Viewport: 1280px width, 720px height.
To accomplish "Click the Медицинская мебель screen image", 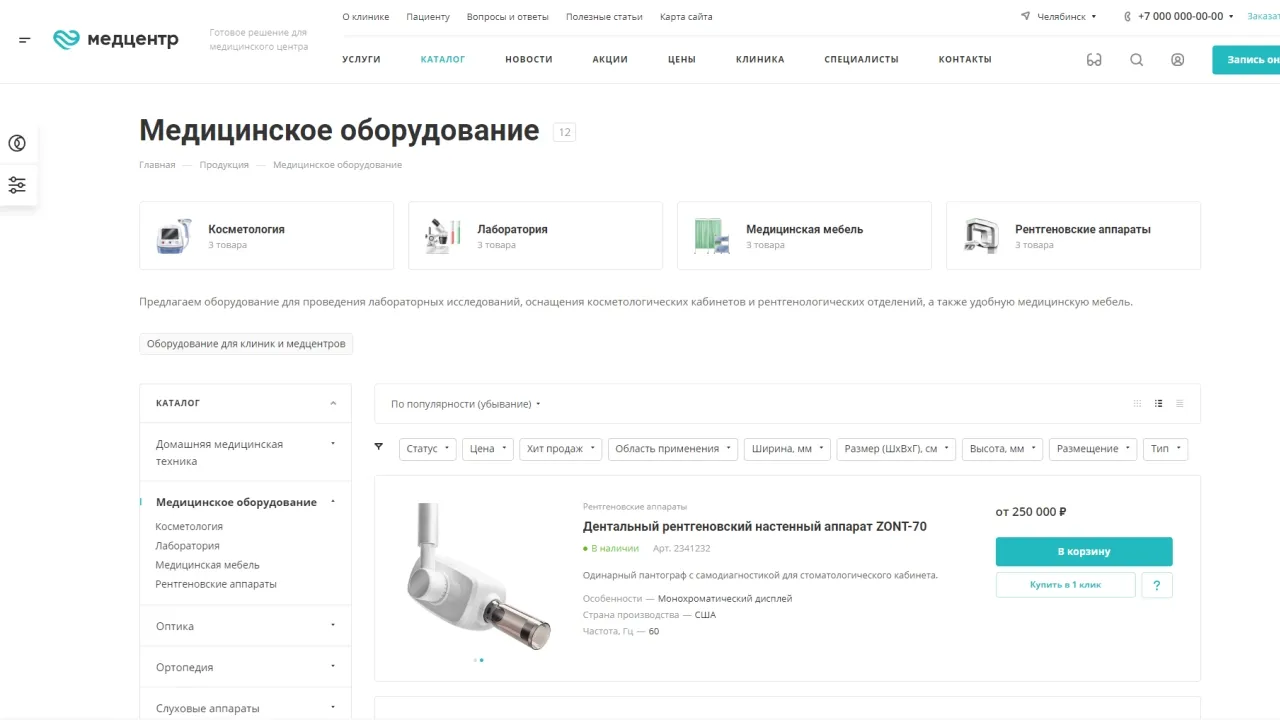I will 712,236.
